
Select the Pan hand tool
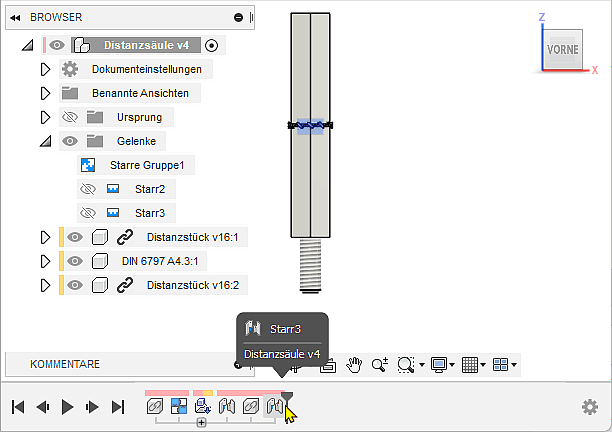353,365
